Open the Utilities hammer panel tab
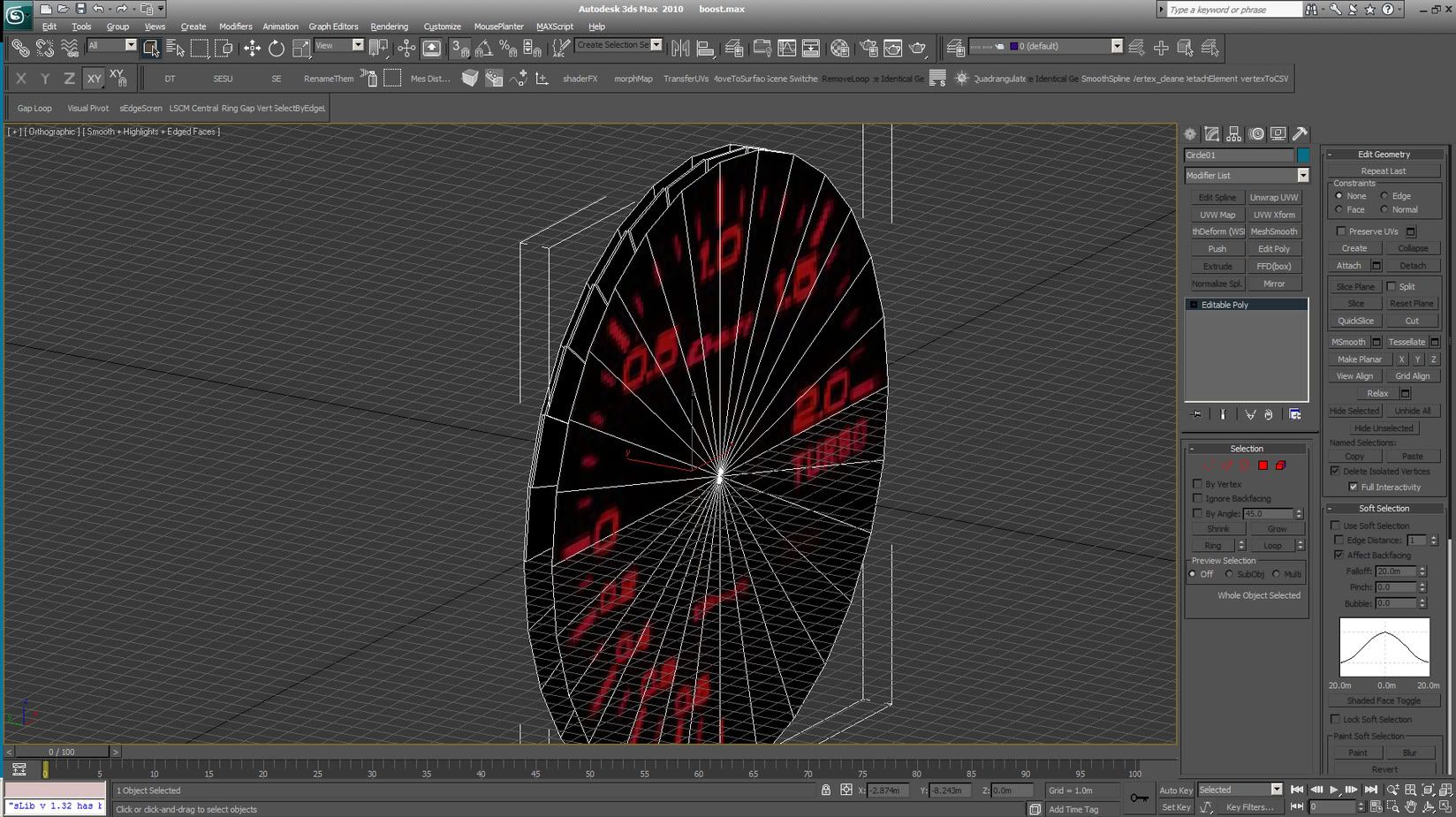This screenshot has height=817, width=1456. 1300,134
